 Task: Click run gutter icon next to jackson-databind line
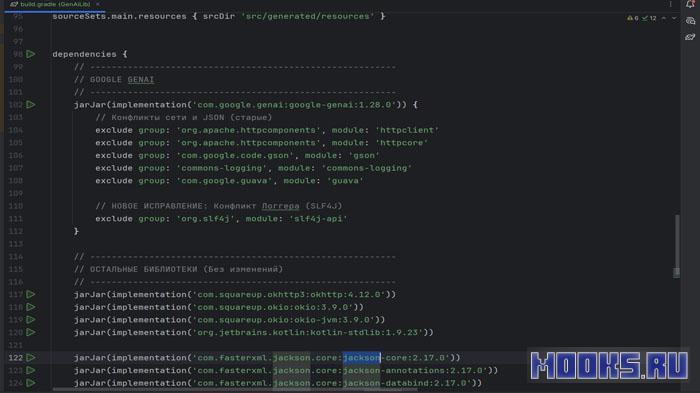point(31,383)
